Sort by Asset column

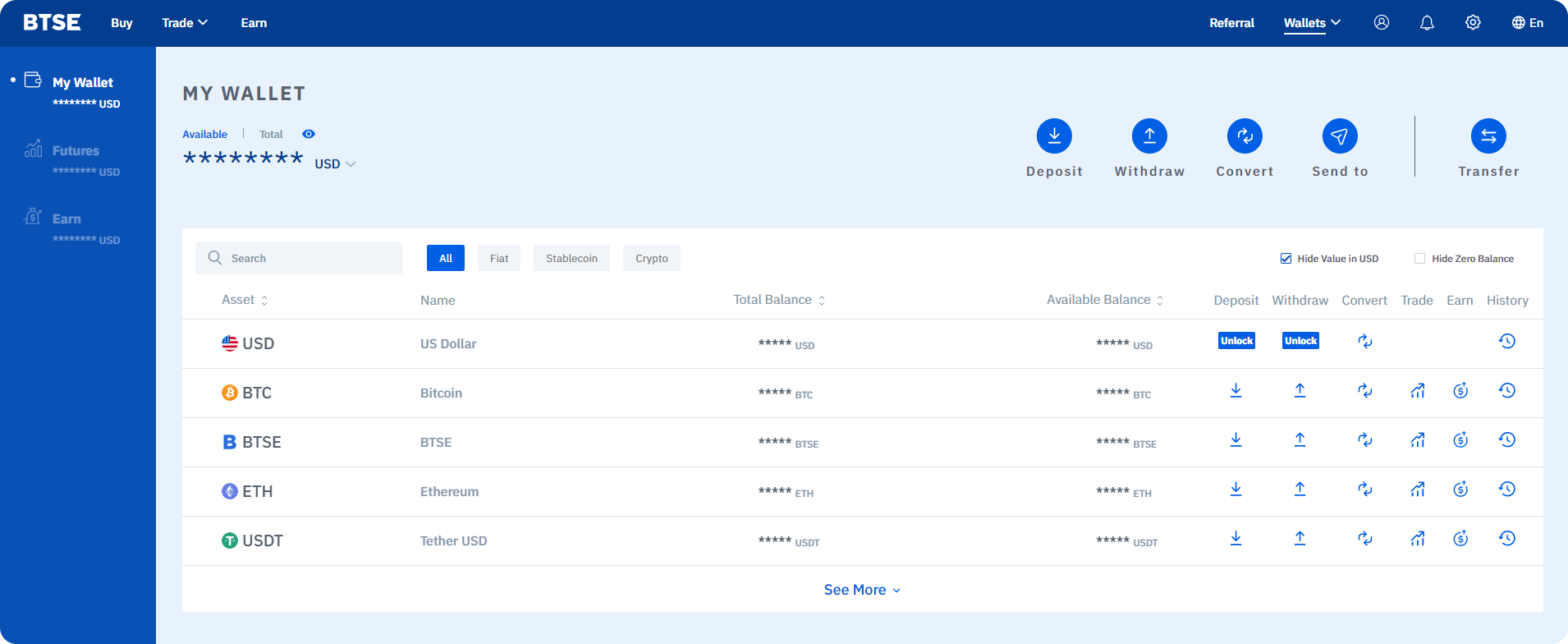pyautogui.click(x=245, y=300)
